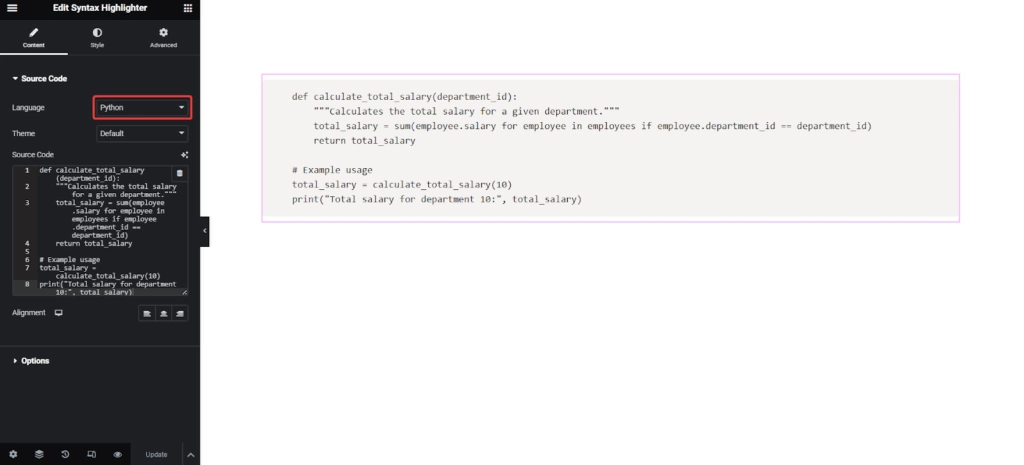
Task: Click the '# Example usage' line in editor
Action: [x=69, y=259]
